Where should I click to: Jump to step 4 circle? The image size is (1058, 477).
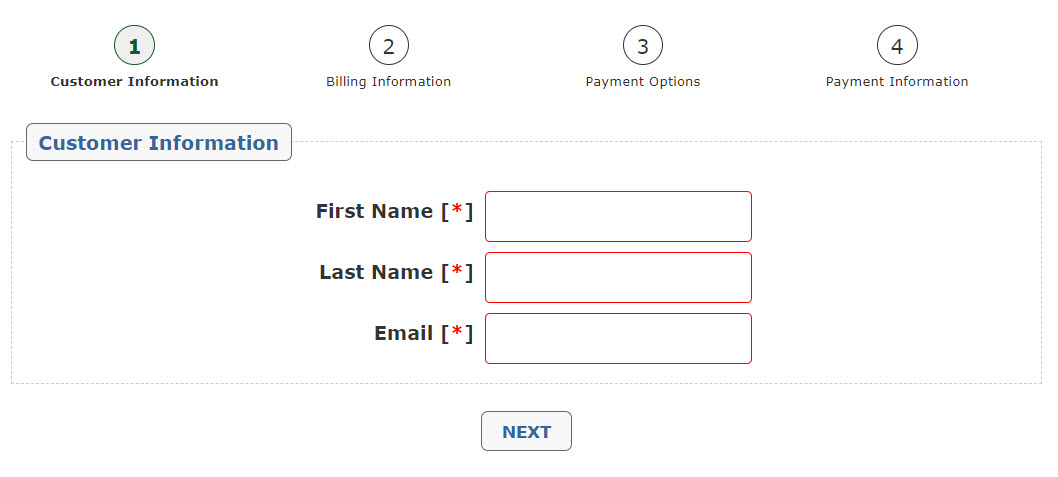coord(896,46)
